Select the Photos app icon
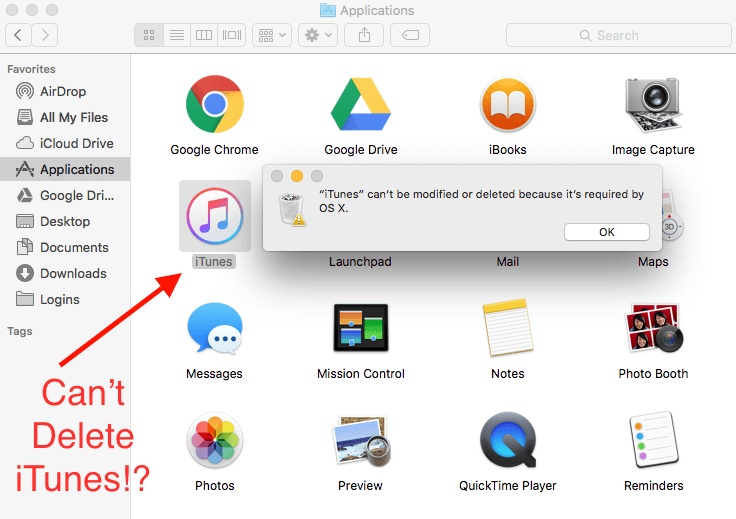Viewport: 736px width, 519px height. [x=215, y=440]
